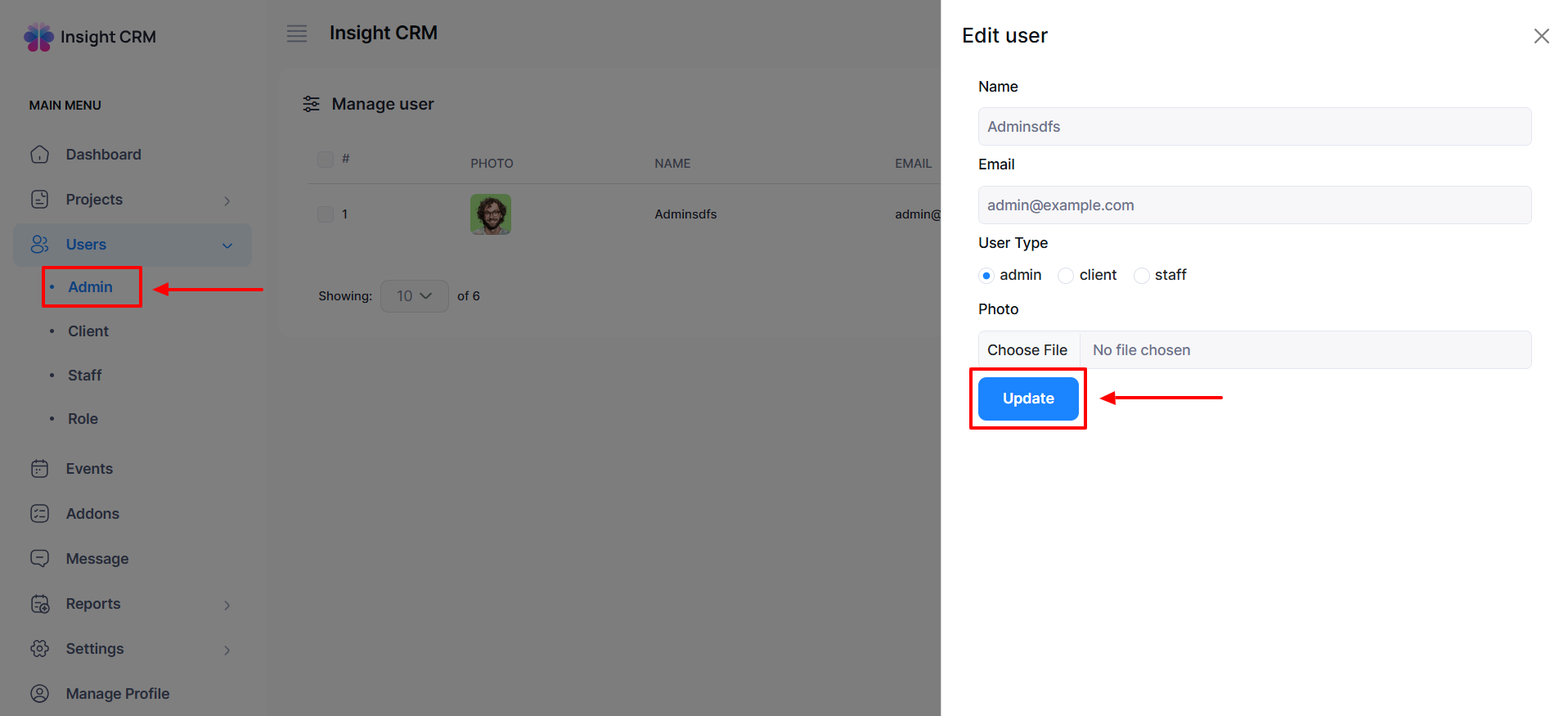Toggle the hamburger menu icon

coord(297,34)
